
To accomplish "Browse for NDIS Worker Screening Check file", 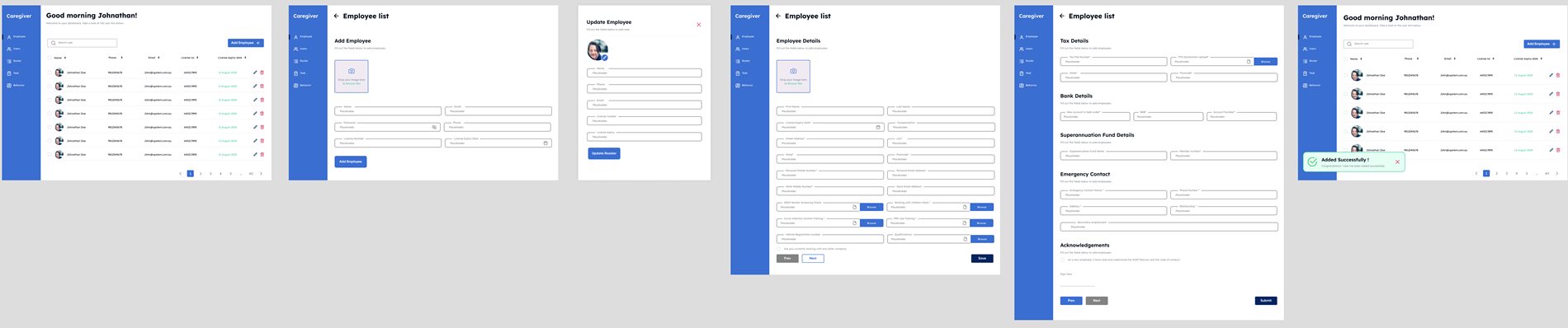I will (x=871, y=207).
